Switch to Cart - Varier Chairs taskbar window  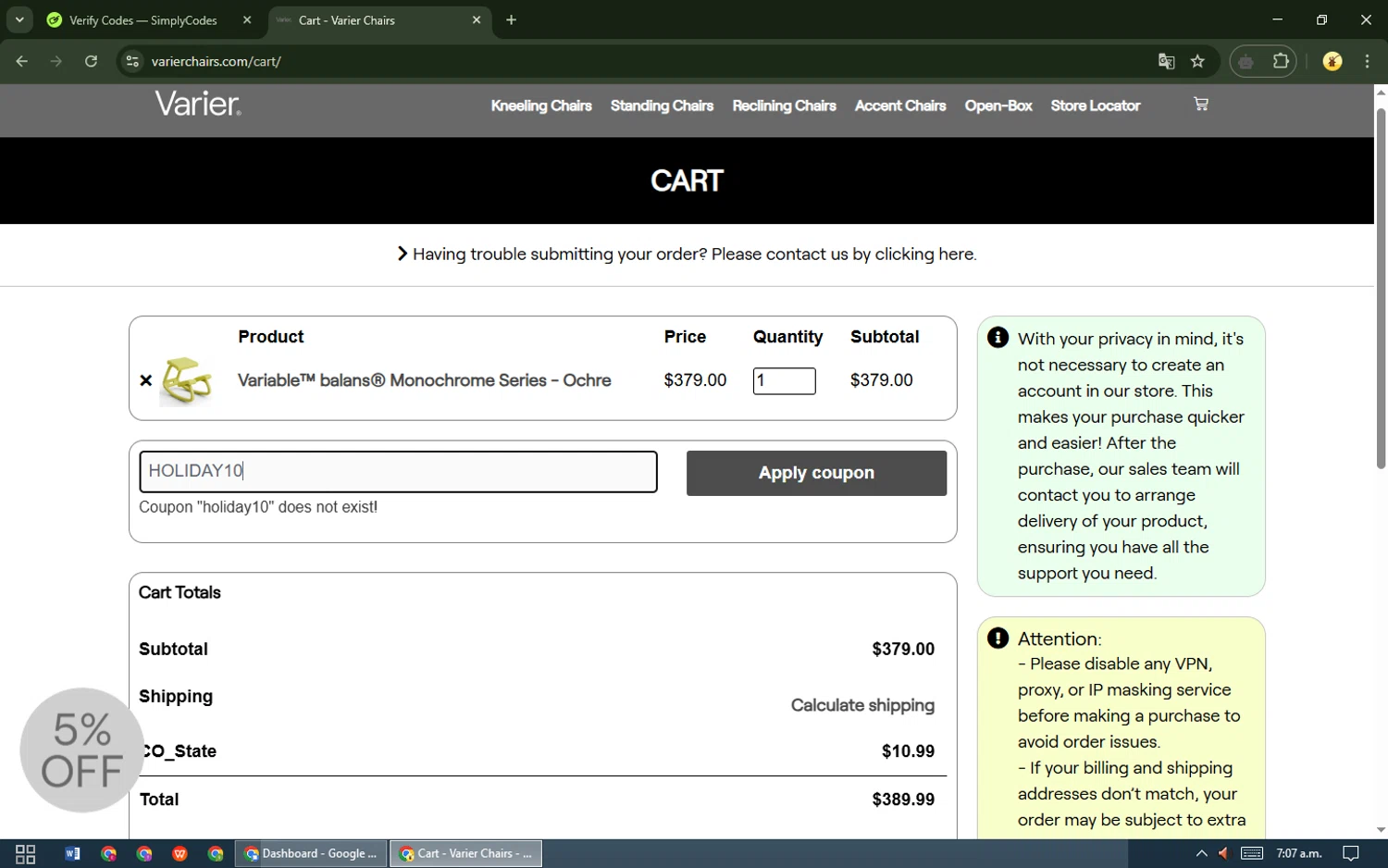[465, 853]
